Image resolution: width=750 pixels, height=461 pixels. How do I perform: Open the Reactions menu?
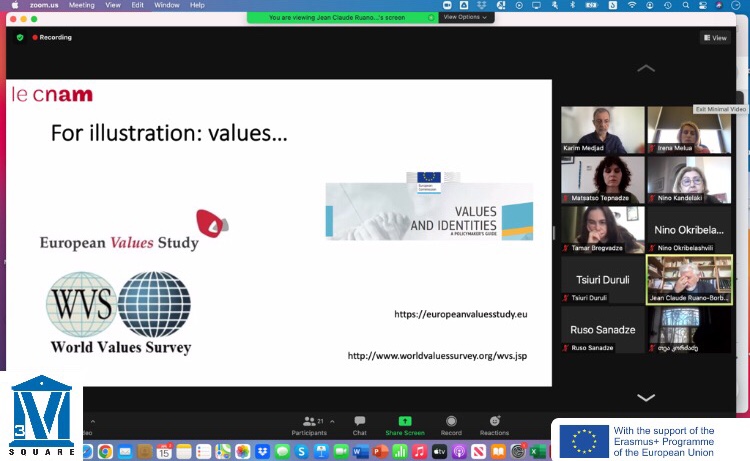495,426
